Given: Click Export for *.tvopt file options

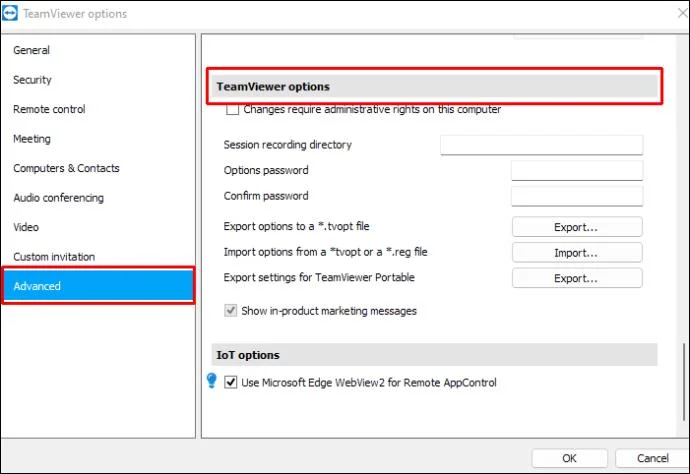Looking at the screenshot, I should click(577, 227).
